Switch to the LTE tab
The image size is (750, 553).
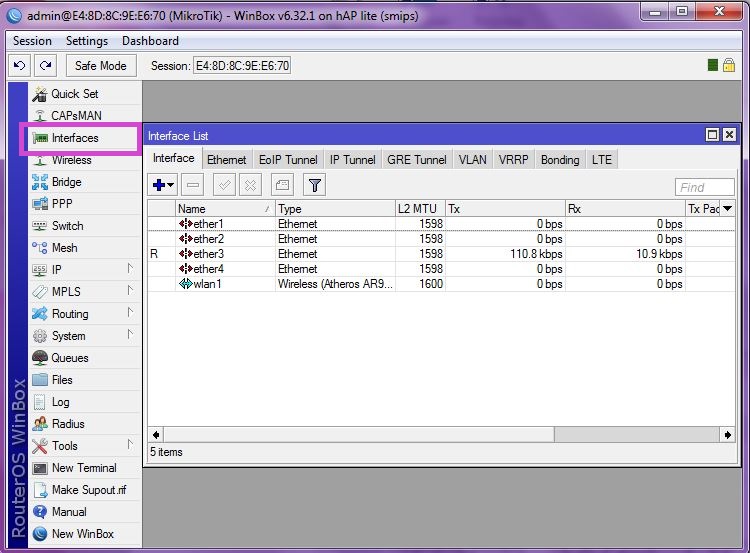pyautogui.click(x=602, y=160)
